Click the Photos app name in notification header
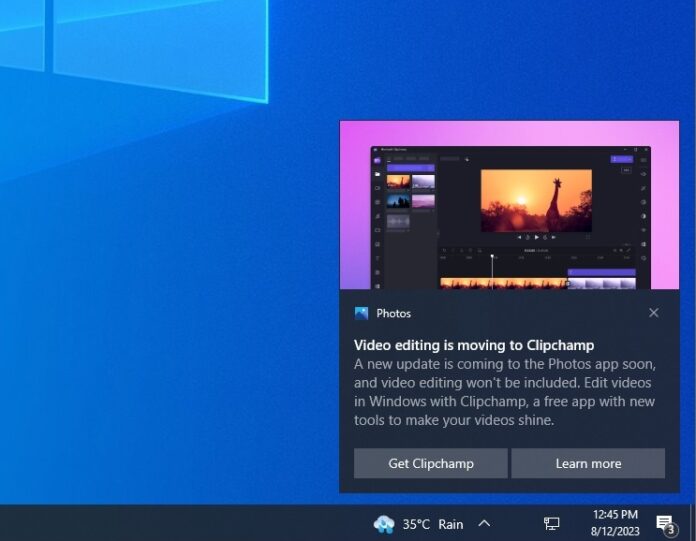 point(394,313)
